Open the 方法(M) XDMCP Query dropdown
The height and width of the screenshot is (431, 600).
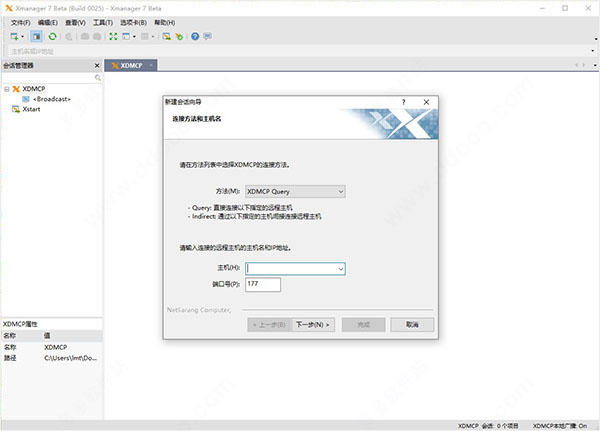[295, 191]
